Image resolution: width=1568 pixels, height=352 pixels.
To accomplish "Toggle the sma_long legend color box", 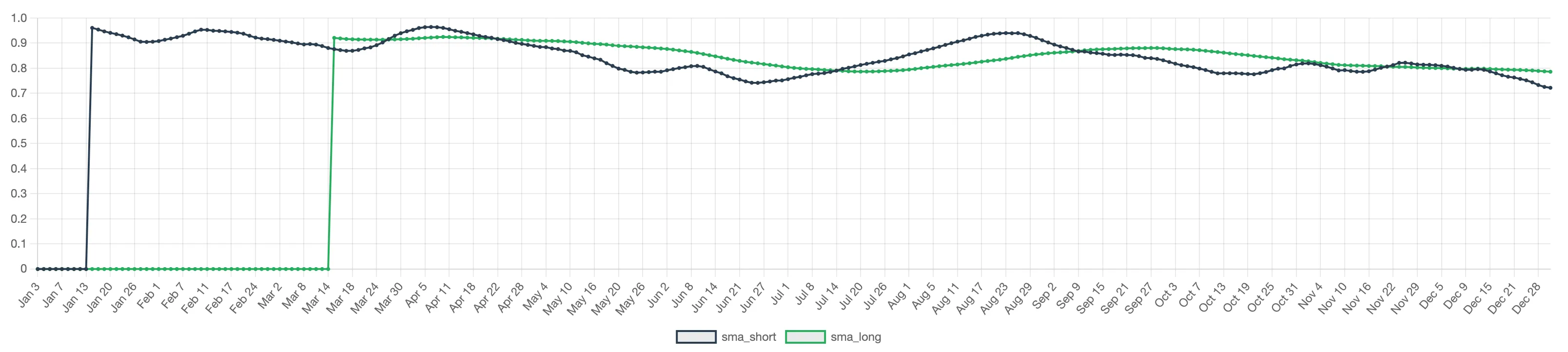I will [804, 337].
